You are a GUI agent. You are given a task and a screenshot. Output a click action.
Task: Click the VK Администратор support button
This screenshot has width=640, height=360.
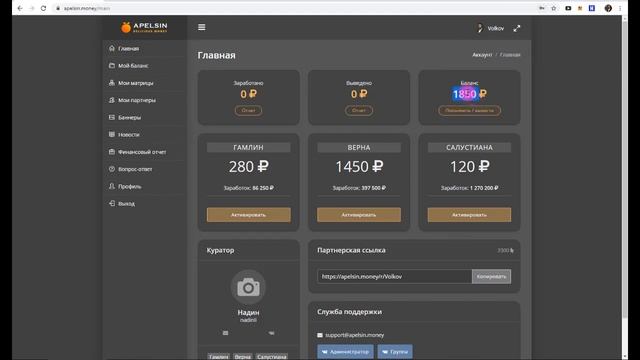point(345,351)
